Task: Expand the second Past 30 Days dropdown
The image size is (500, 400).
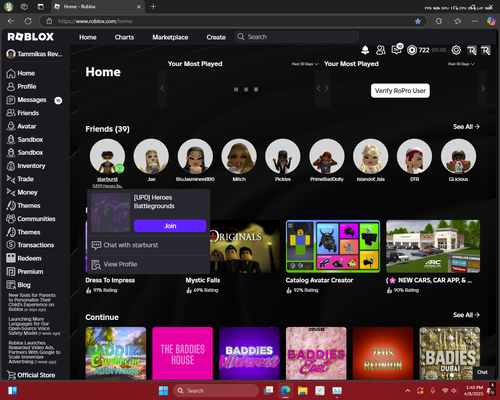Action: point(461,64)
